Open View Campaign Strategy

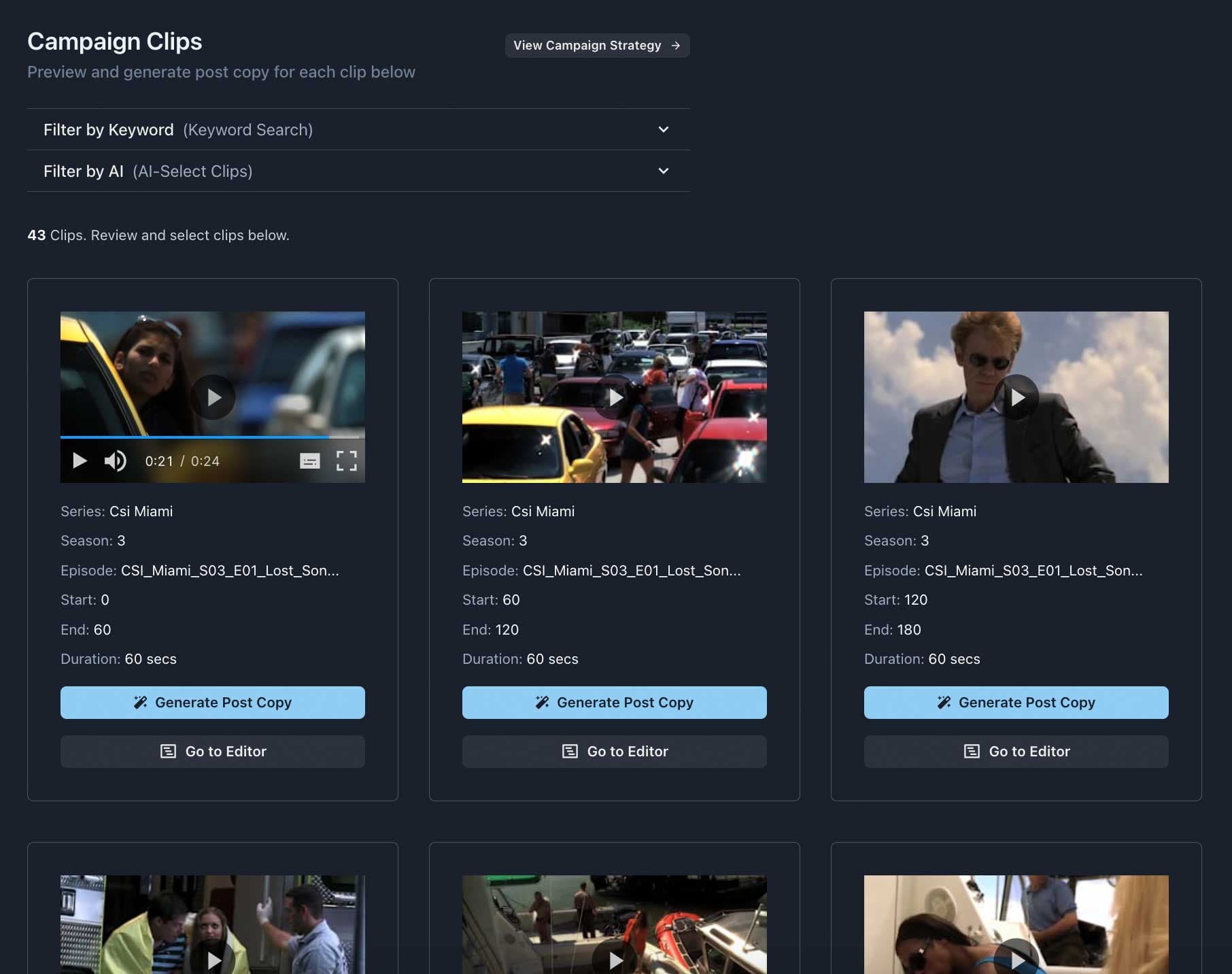click(x=597, y=46)
